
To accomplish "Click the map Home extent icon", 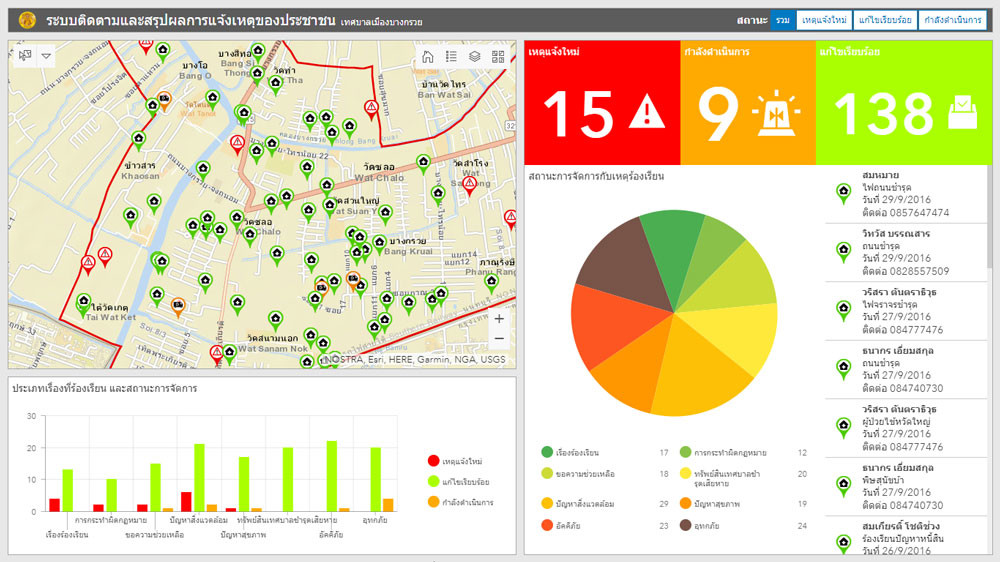I will coord(427,57).
